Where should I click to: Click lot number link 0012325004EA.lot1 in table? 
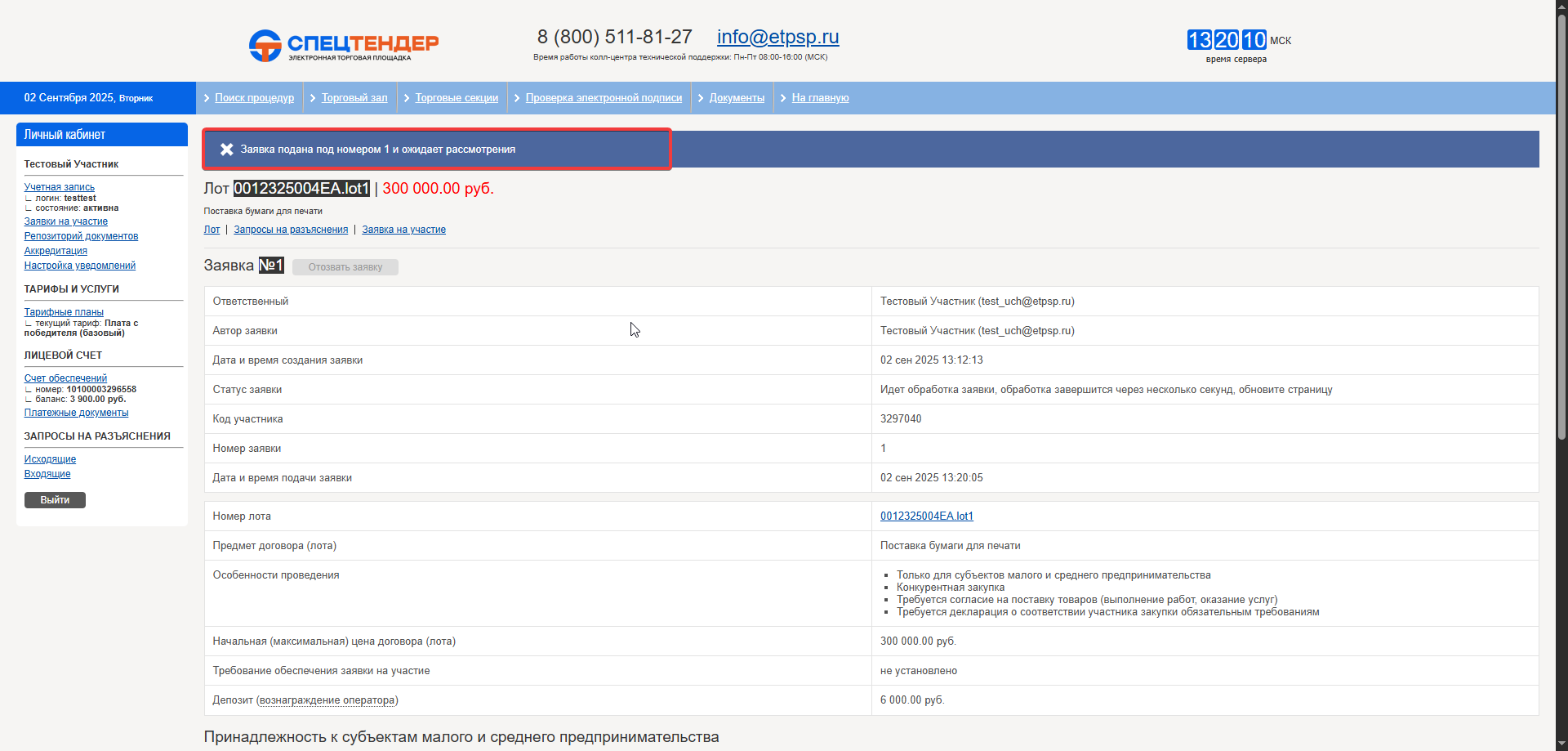(926, 516)
